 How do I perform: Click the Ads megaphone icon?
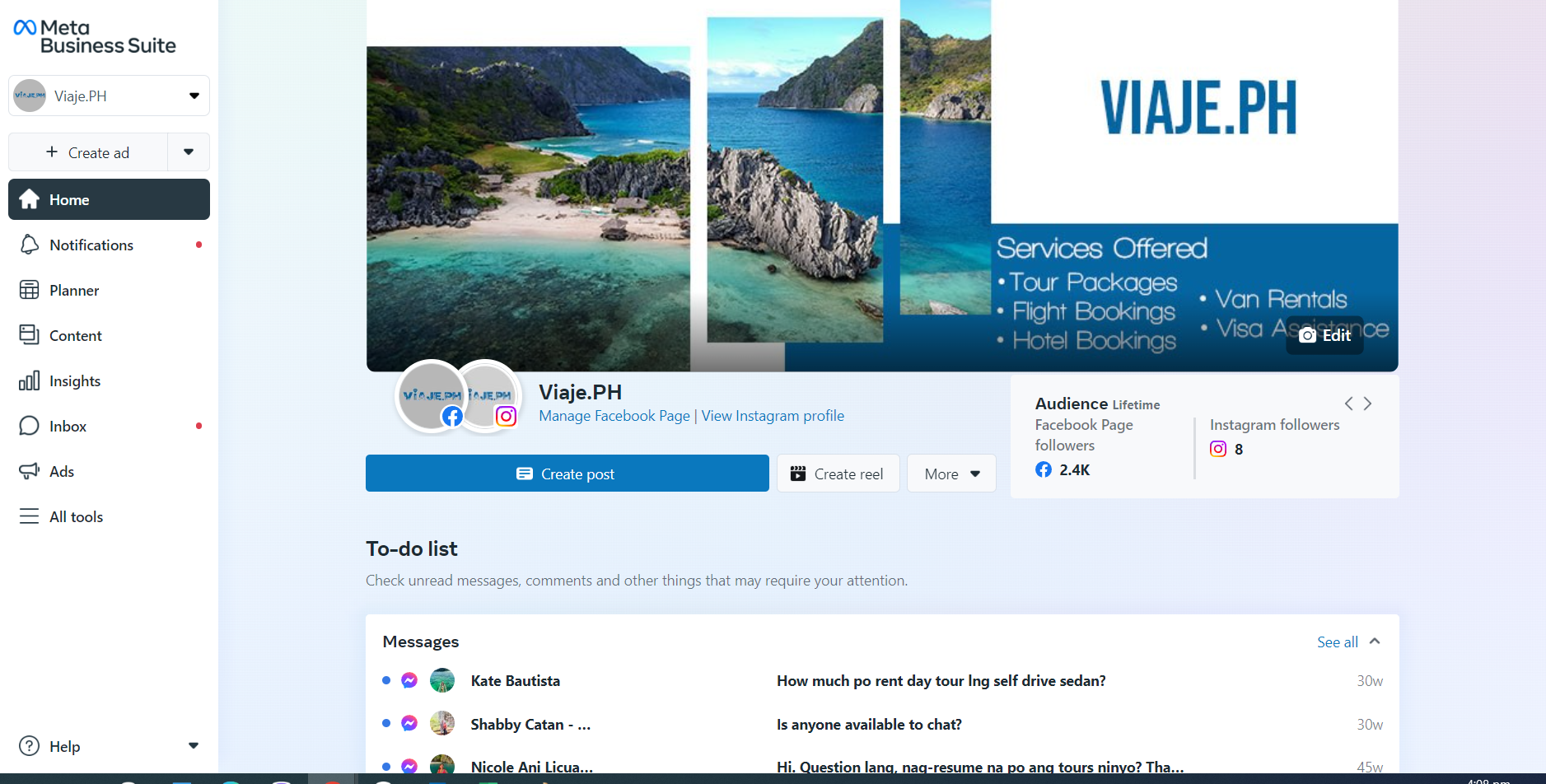point(30,471)
